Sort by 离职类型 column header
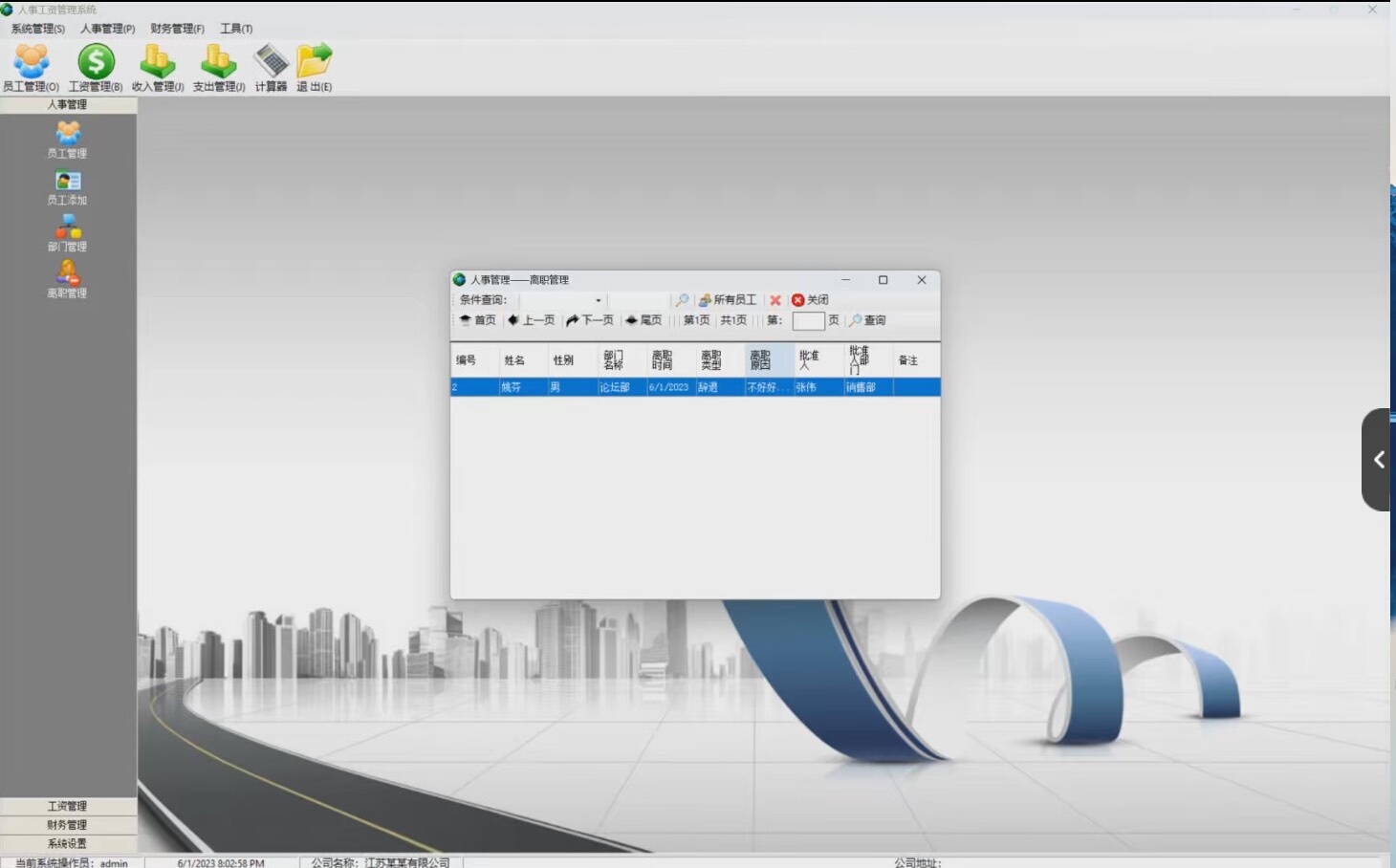The width and height of the screenshot is (1396, 868). tap(720, 360)
